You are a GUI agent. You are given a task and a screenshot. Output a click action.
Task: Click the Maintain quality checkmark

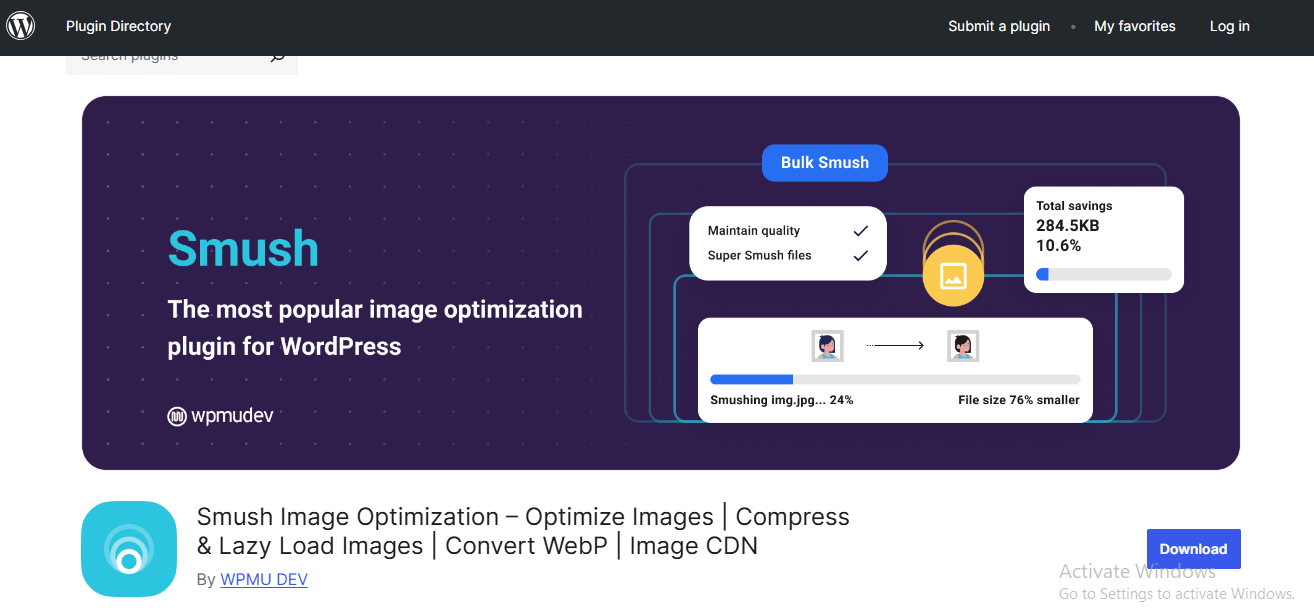pyautogui.click(x=860, y=231)
